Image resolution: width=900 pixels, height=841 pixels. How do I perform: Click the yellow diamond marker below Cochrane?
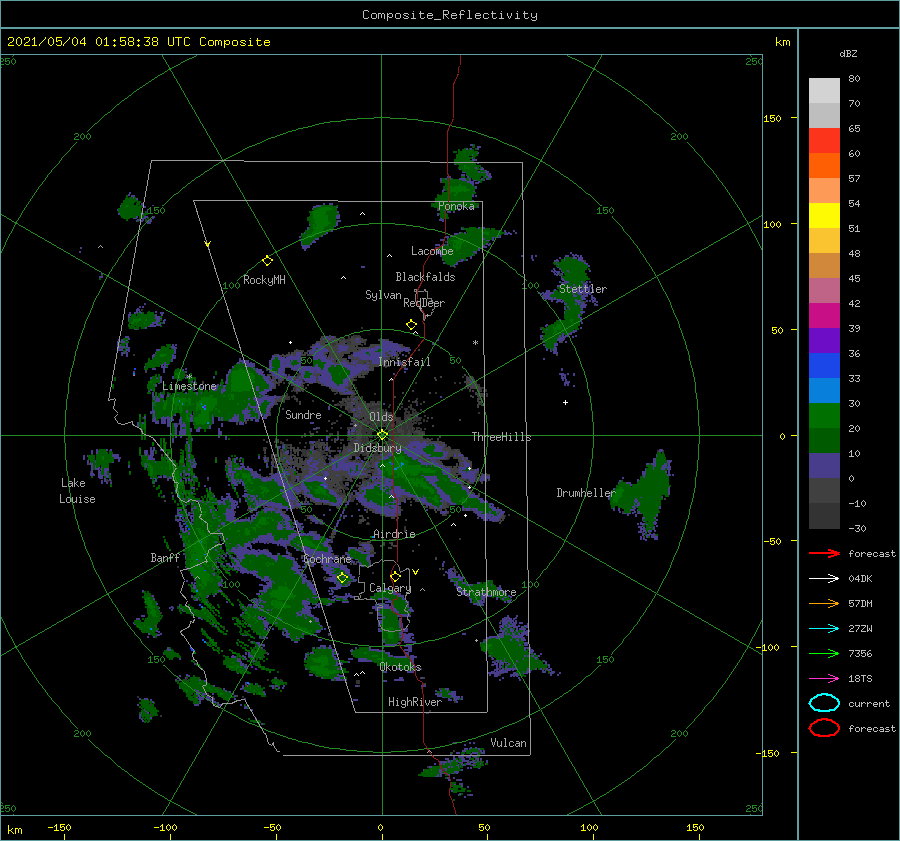(x=342, y=578)
